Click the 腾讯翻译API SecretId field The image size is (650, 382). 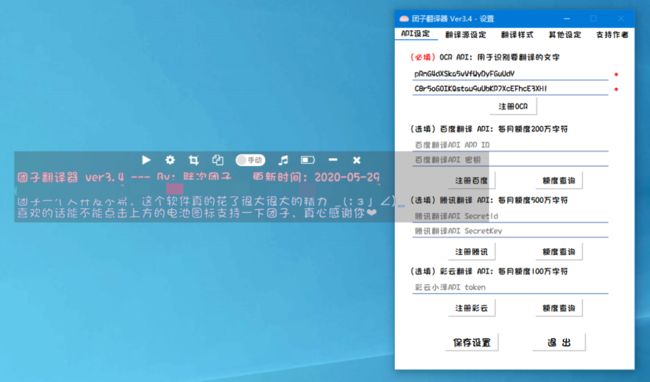[x=510, y=216]
